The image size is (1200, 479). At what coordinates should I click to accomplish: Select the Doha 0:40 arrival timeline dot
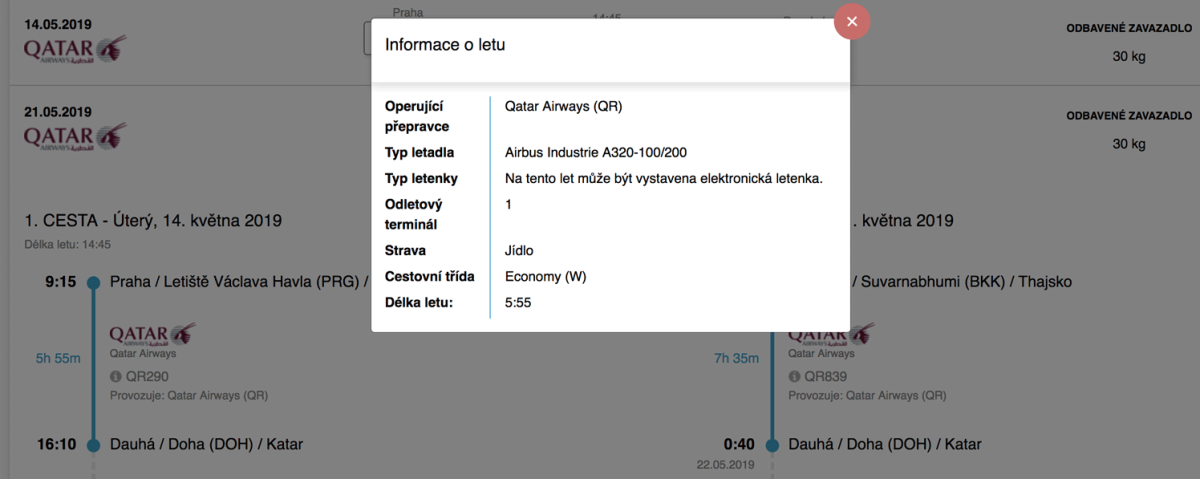[x=772, y=445]
